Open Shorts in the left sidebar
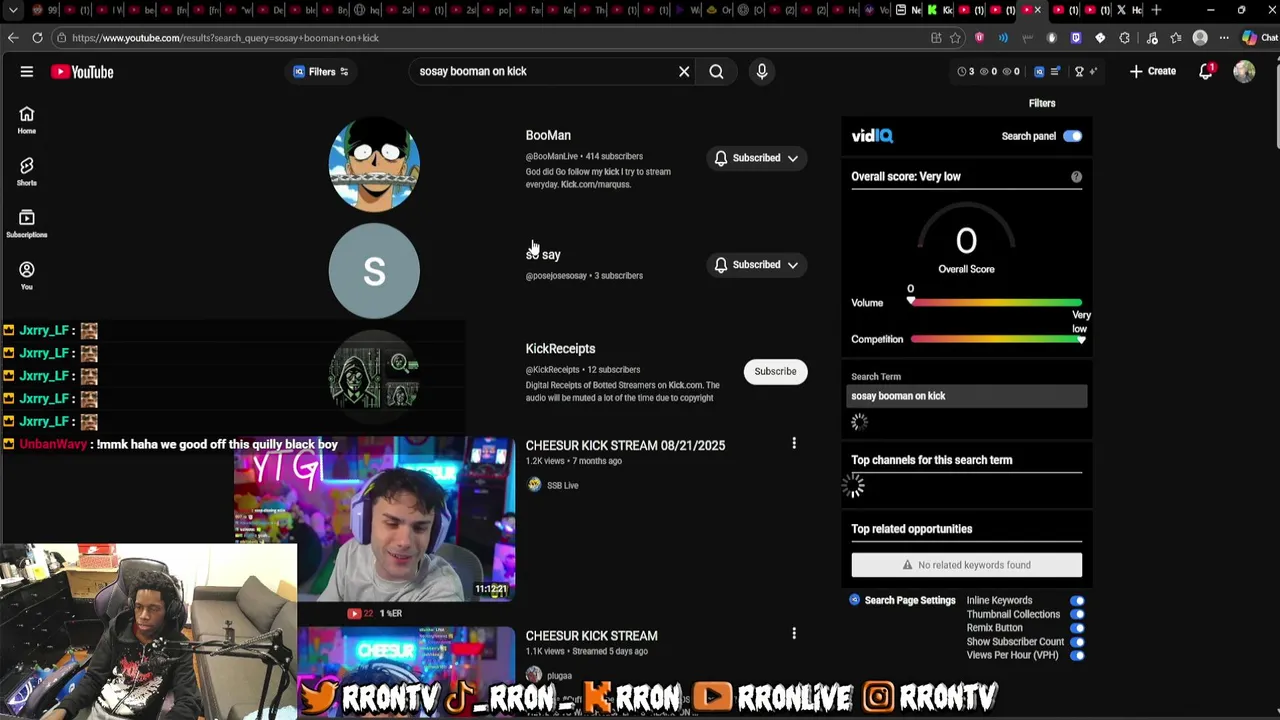This screenshot has width=1280, height=720. pyautogui.click(x=27, y=172)
